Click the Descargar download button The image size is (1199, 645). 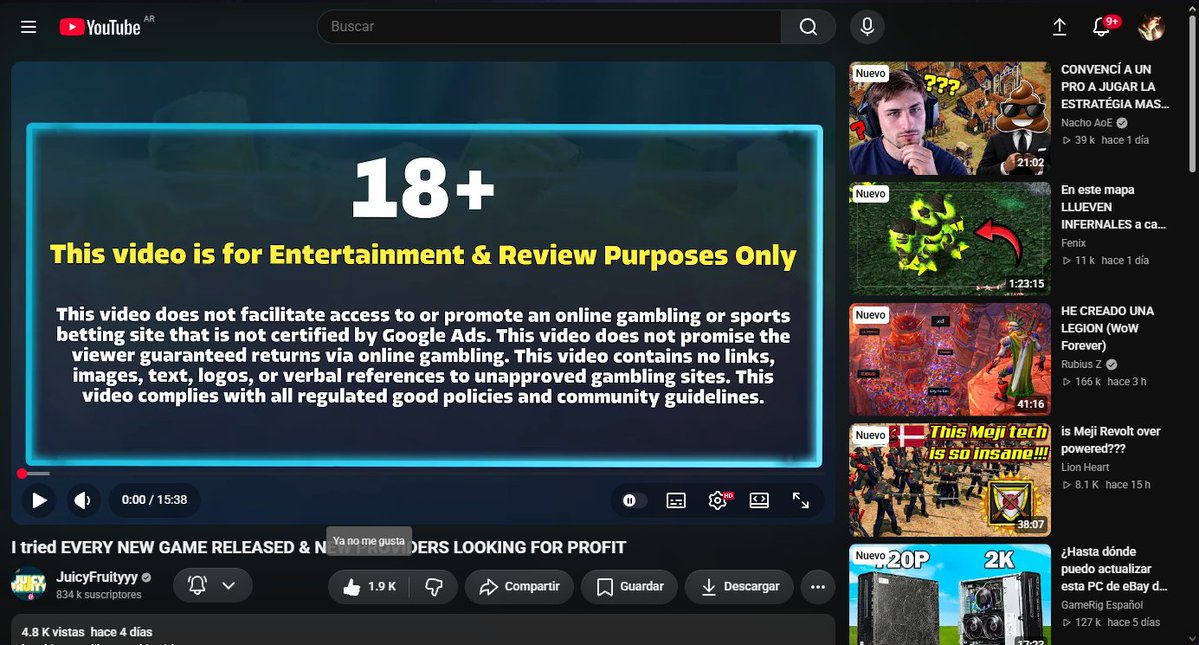[739, 586]
